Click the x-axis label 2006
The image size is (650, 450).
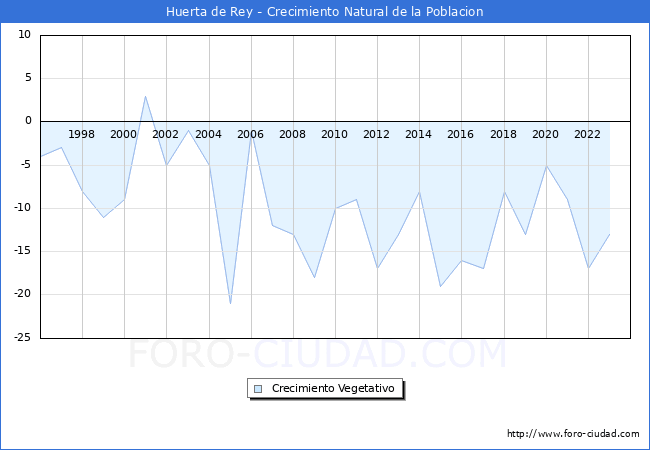[x=250, y=134]
